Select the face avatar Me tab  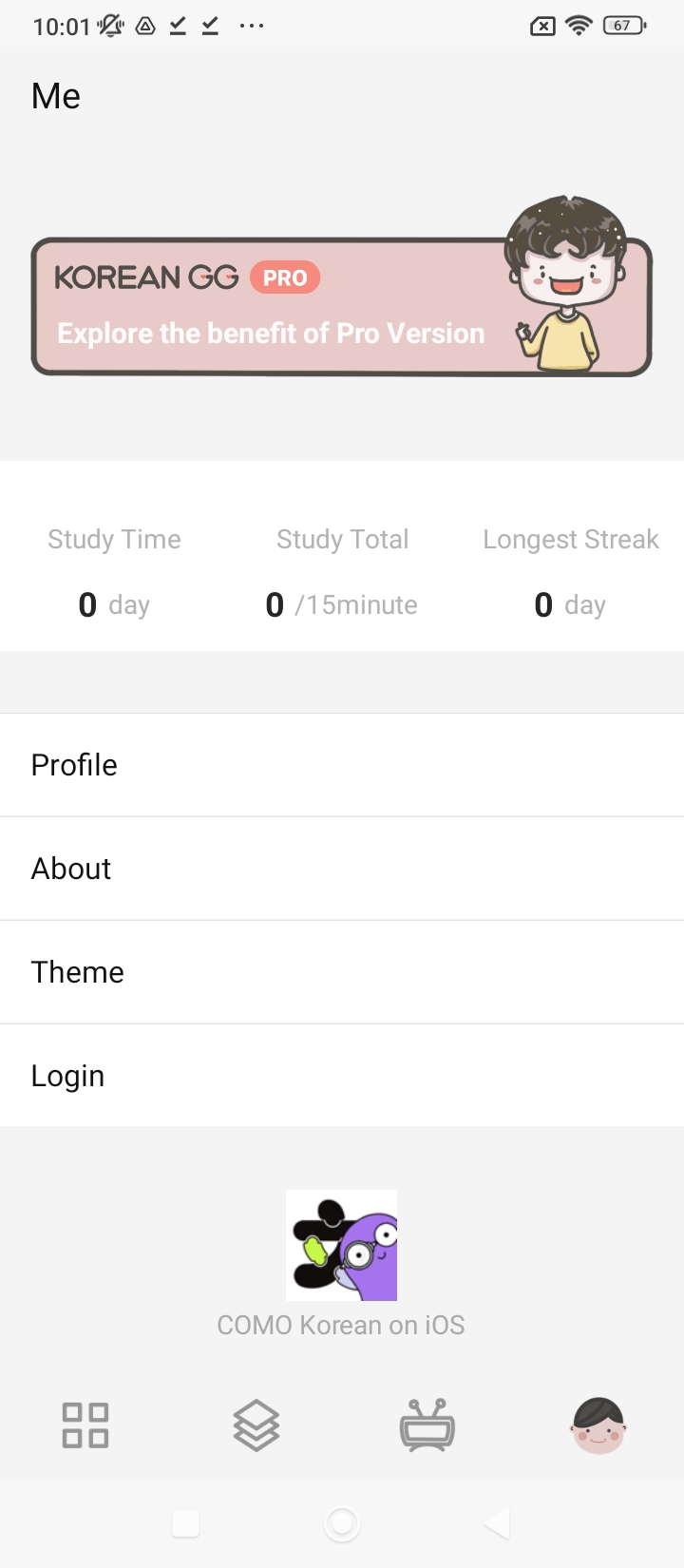click(598, 1425)
